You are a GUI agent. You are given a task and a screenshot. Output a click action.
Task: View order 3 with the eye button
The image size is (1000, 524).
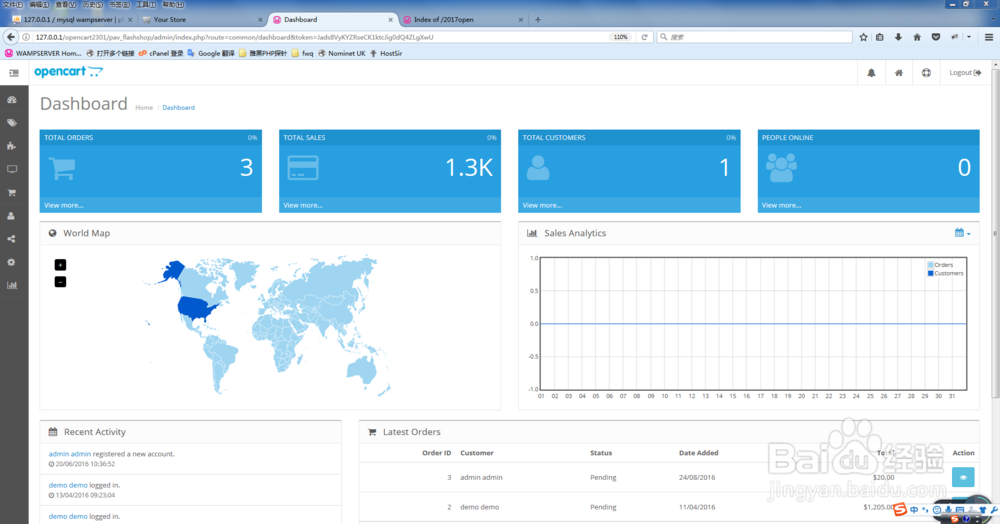coord(962,477)
